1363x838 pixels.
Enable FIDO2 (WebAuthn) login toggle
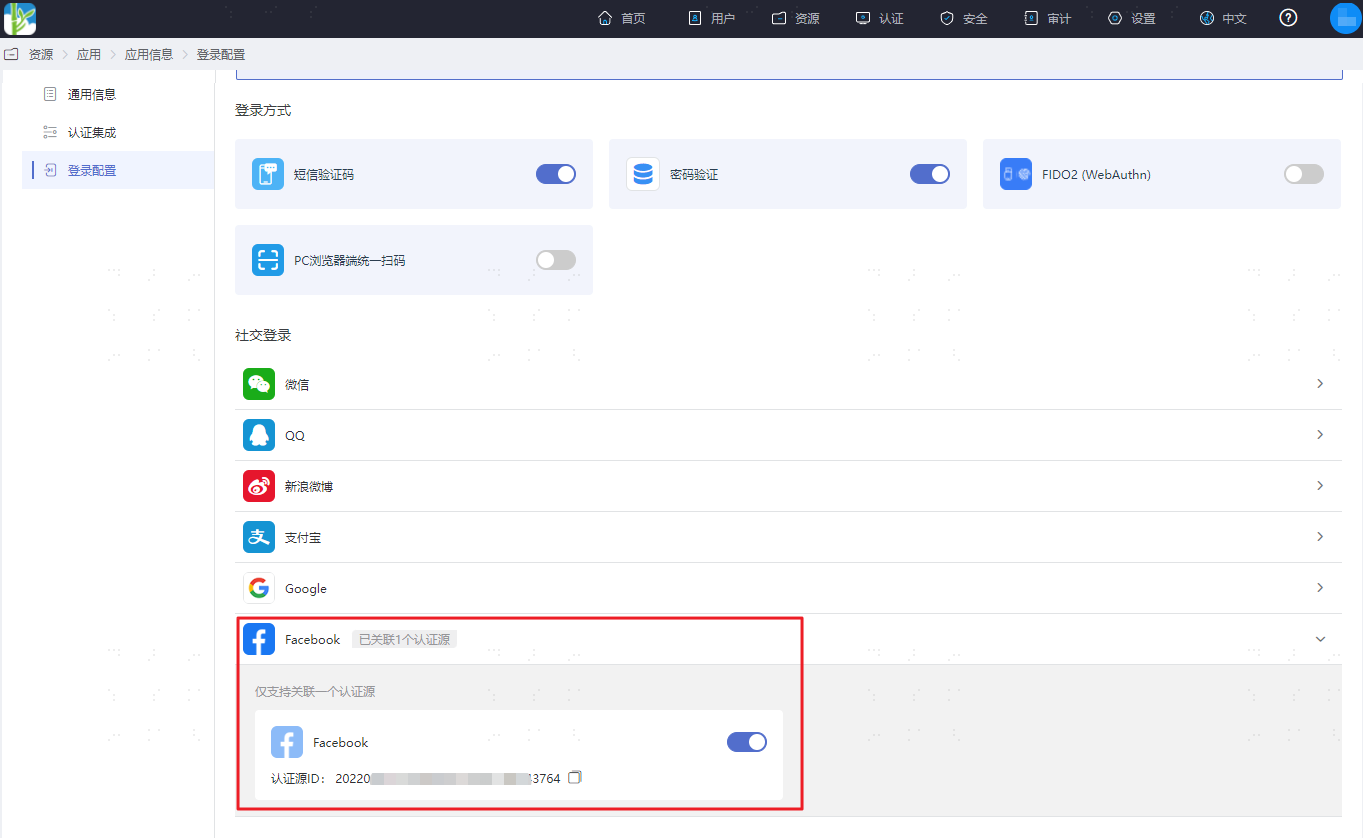pyautogui.click(x=1304, y=174)
